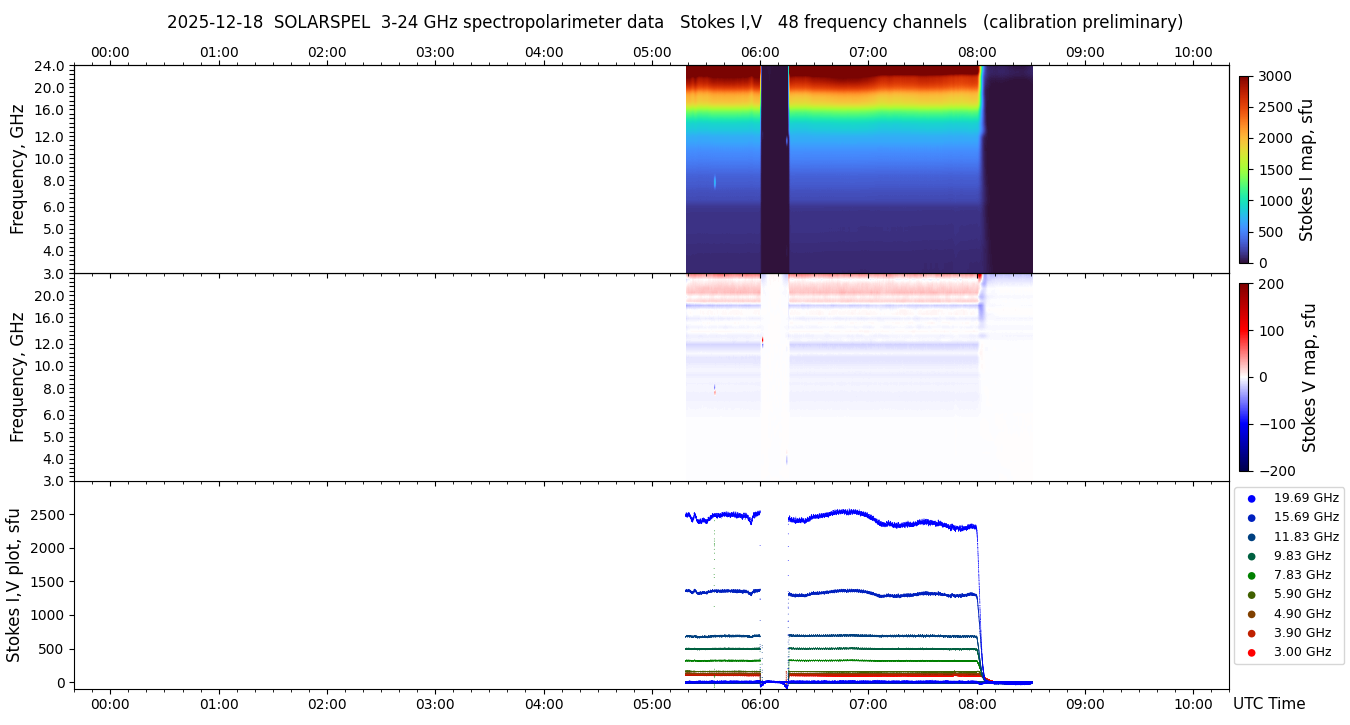1350x725 pixels.
Task: Click the Stokes I map colorbar
Action: click(1244, 169)
